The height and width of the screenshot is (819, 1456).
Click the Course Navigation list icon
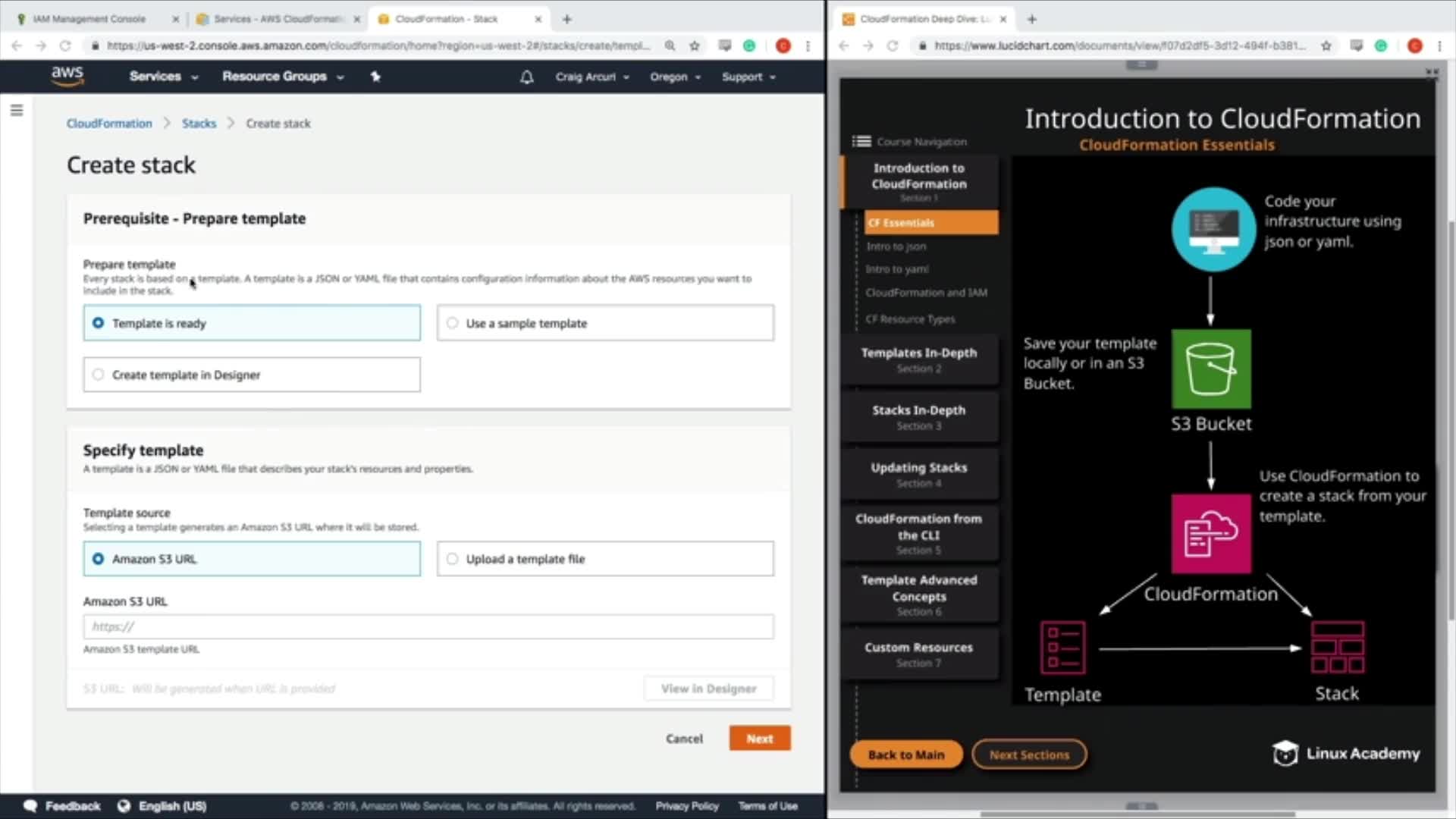(861, 142)
